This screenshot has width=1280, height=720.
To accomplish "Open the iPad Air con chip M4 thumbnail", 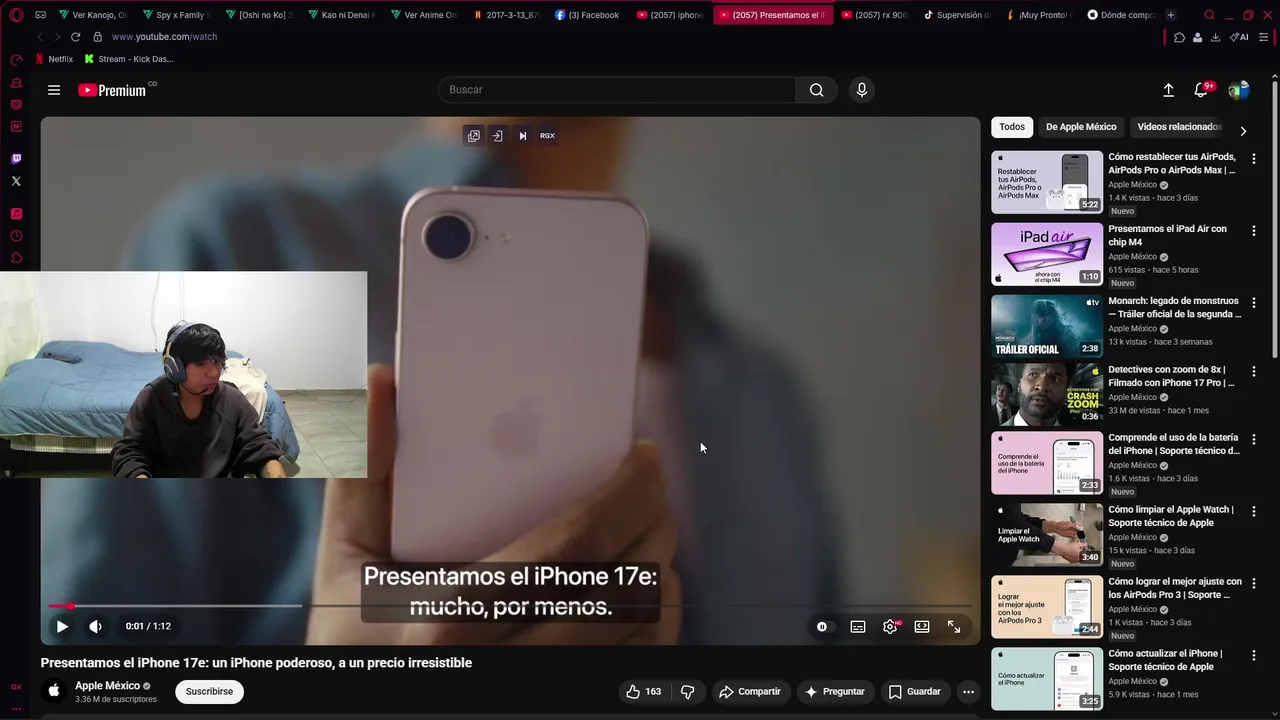I will tap(1047, 254).
